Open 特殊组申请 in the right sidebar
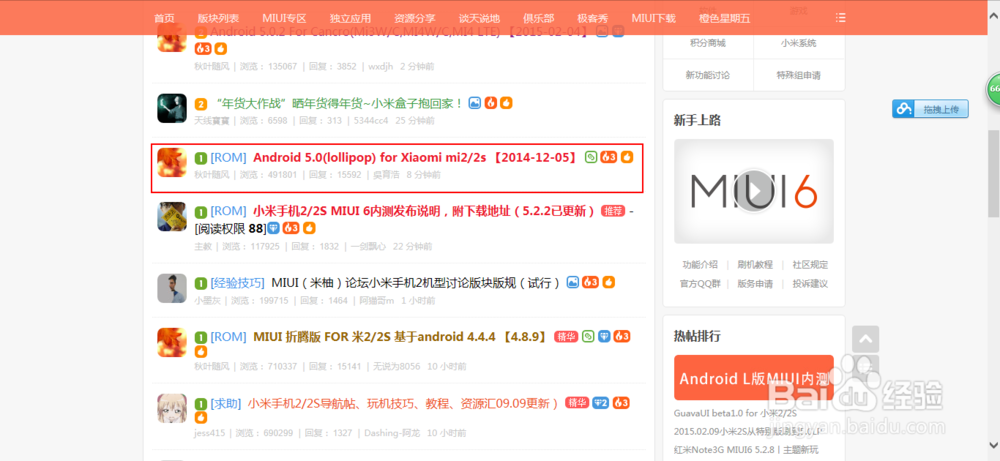The image size is (1000, 461). 798,75
